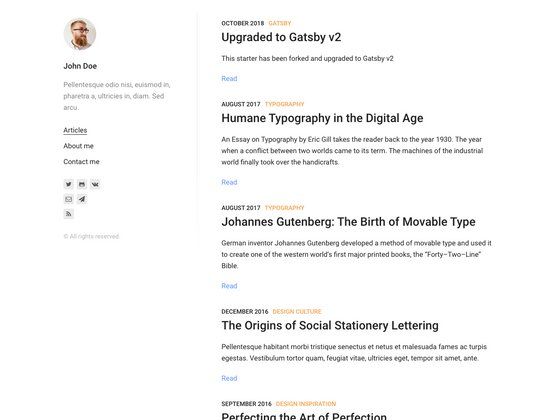The image size is (560, 420).
Task: Filter by Gatsby category tag
Action: (x=280, y=23)
